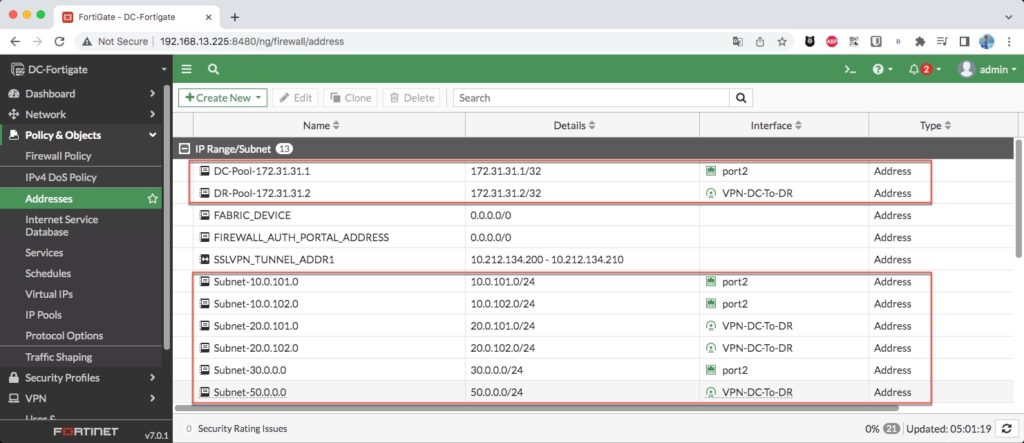Click the Not Secure warning icon
Image resolution: width=1024 pixels, height=443 pixels.
[86, 41]
